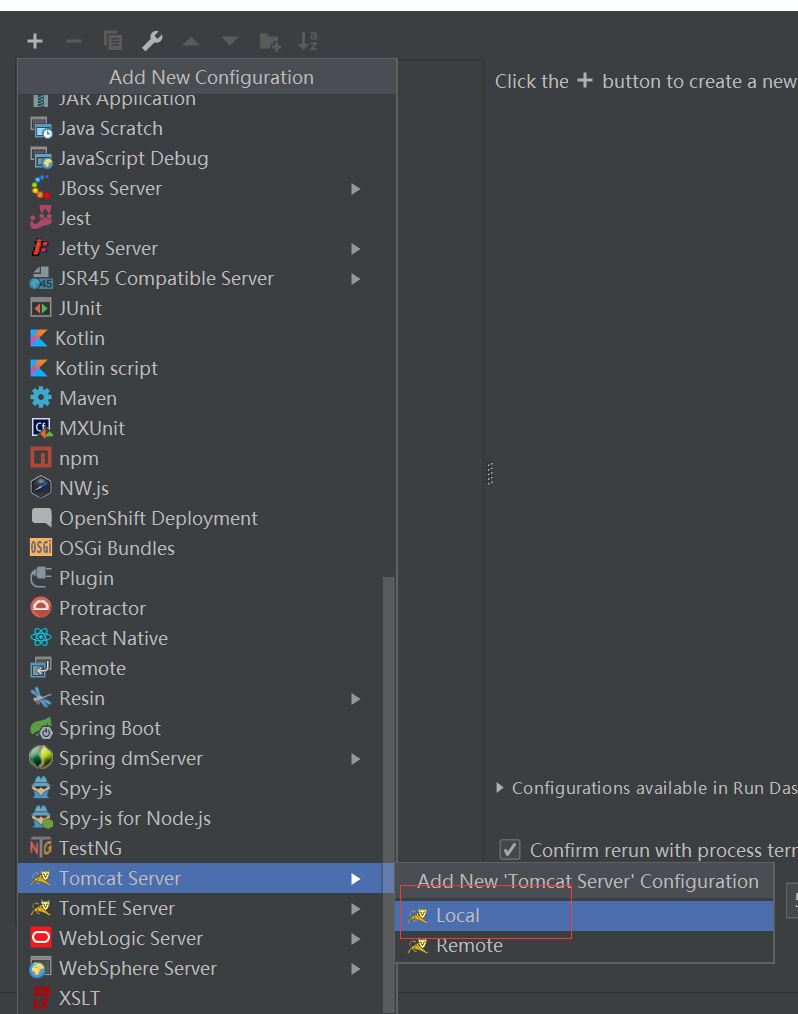Screen dimensions: 798x1014
Task: Click the Protractor icon
Action: (x=41, y=607)
